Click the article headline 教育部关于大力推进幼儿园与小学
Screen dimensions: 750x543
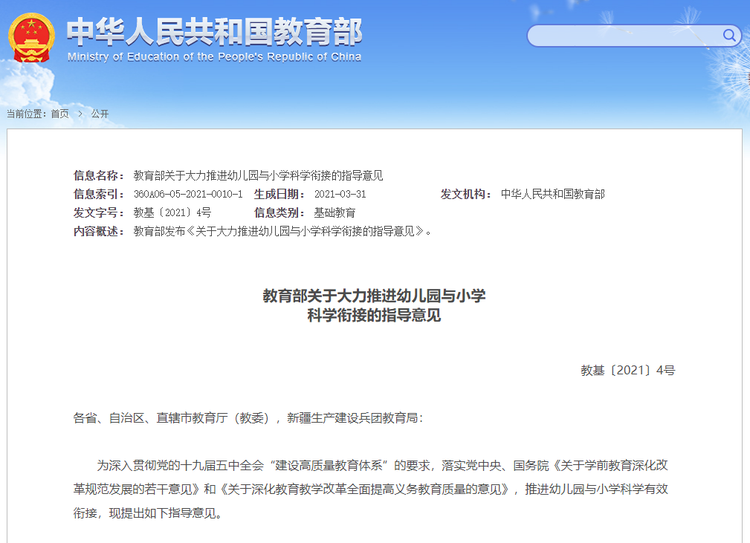[374, 296]
